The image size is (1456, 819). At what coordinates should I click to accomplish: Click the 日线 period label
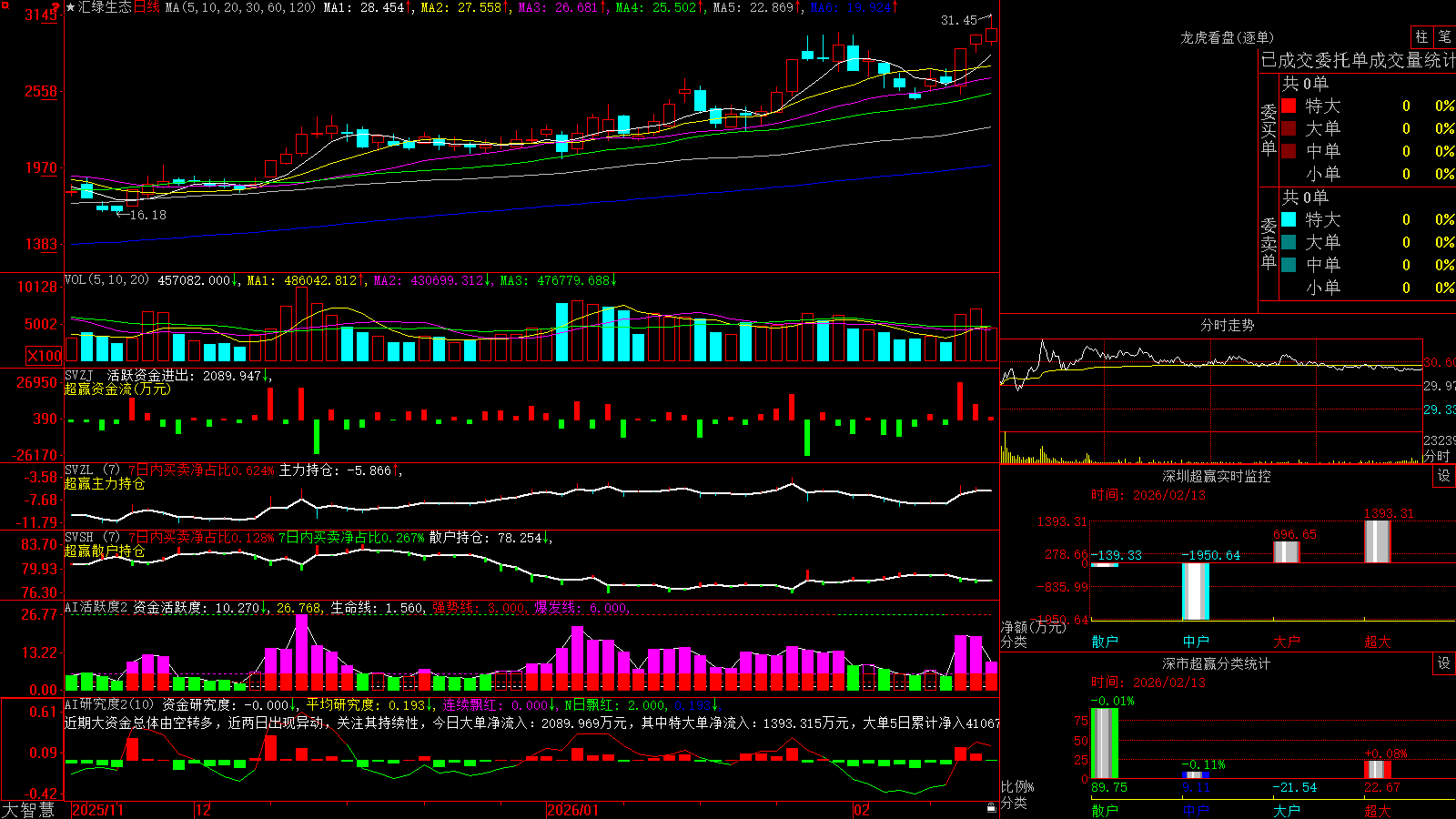(147, 7)
